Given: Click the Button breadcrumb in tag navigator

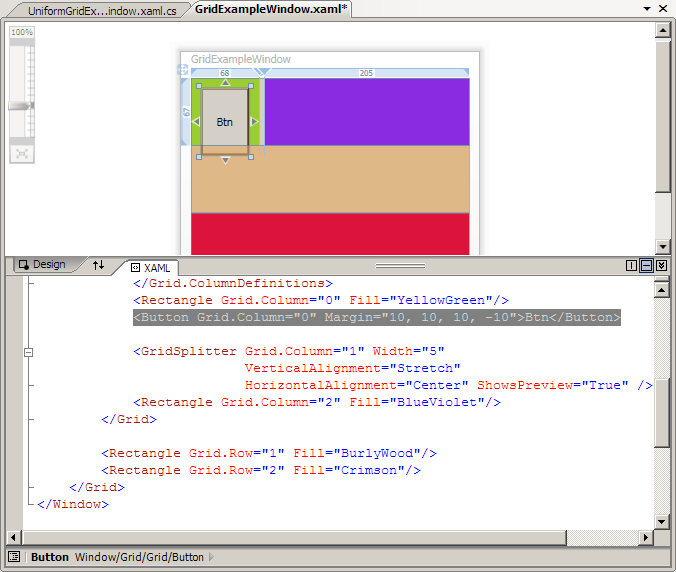Looking at the screenshot, I should (50, 557).
